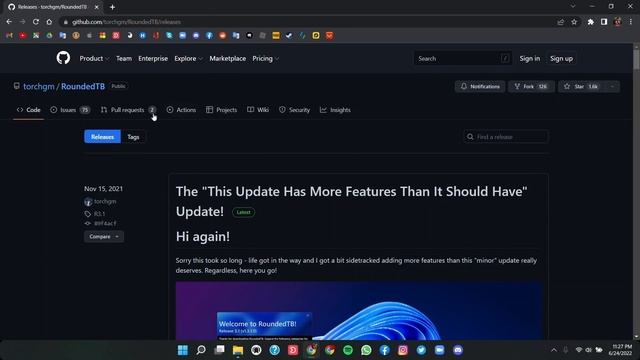Open the R3.1 tag link
The image size is (640, 360).
[x=99, y=214]
